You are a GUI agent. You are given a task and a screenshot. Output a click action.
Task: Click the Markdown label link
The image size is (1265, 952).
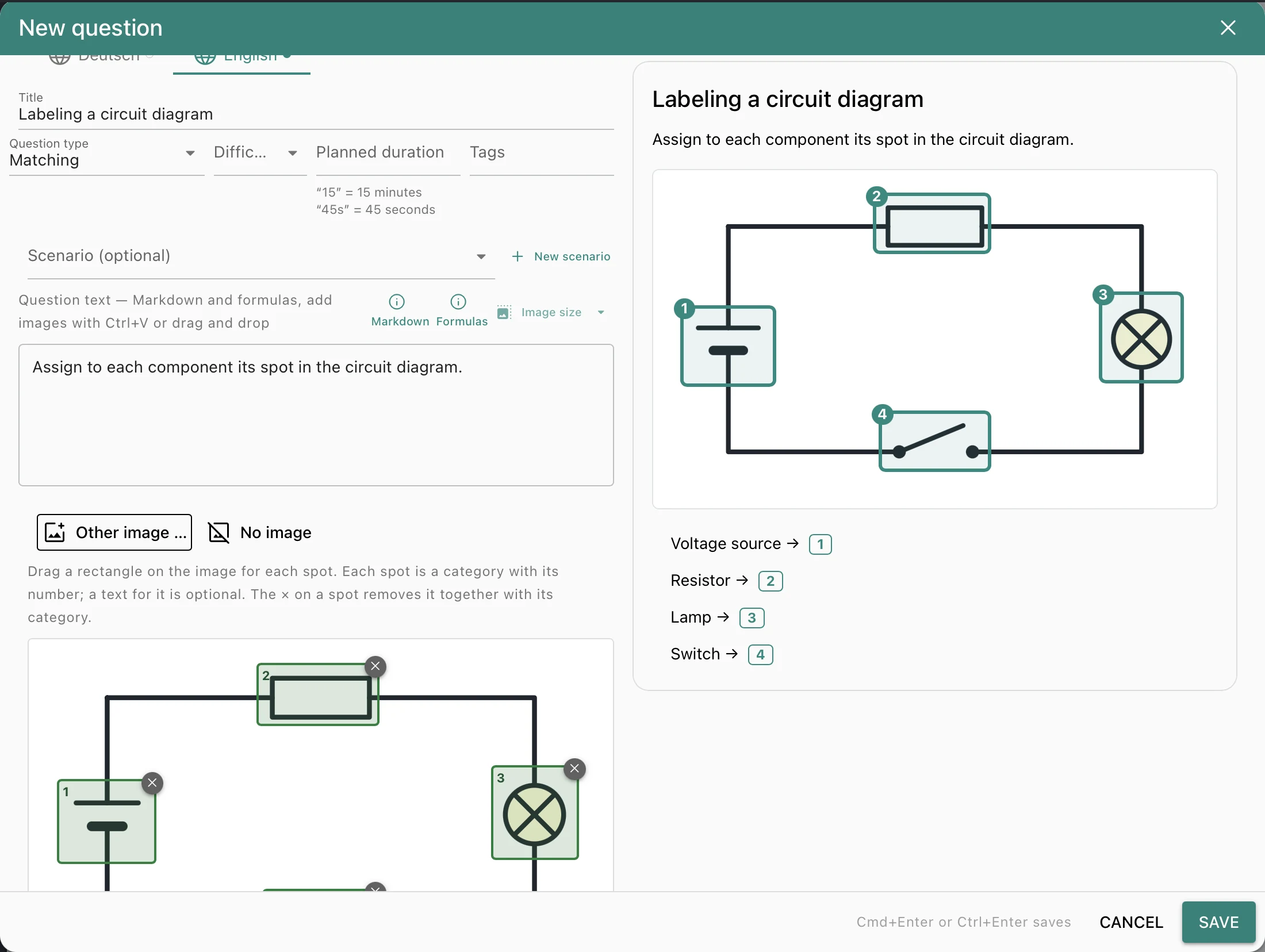click(x=400, y=321)
